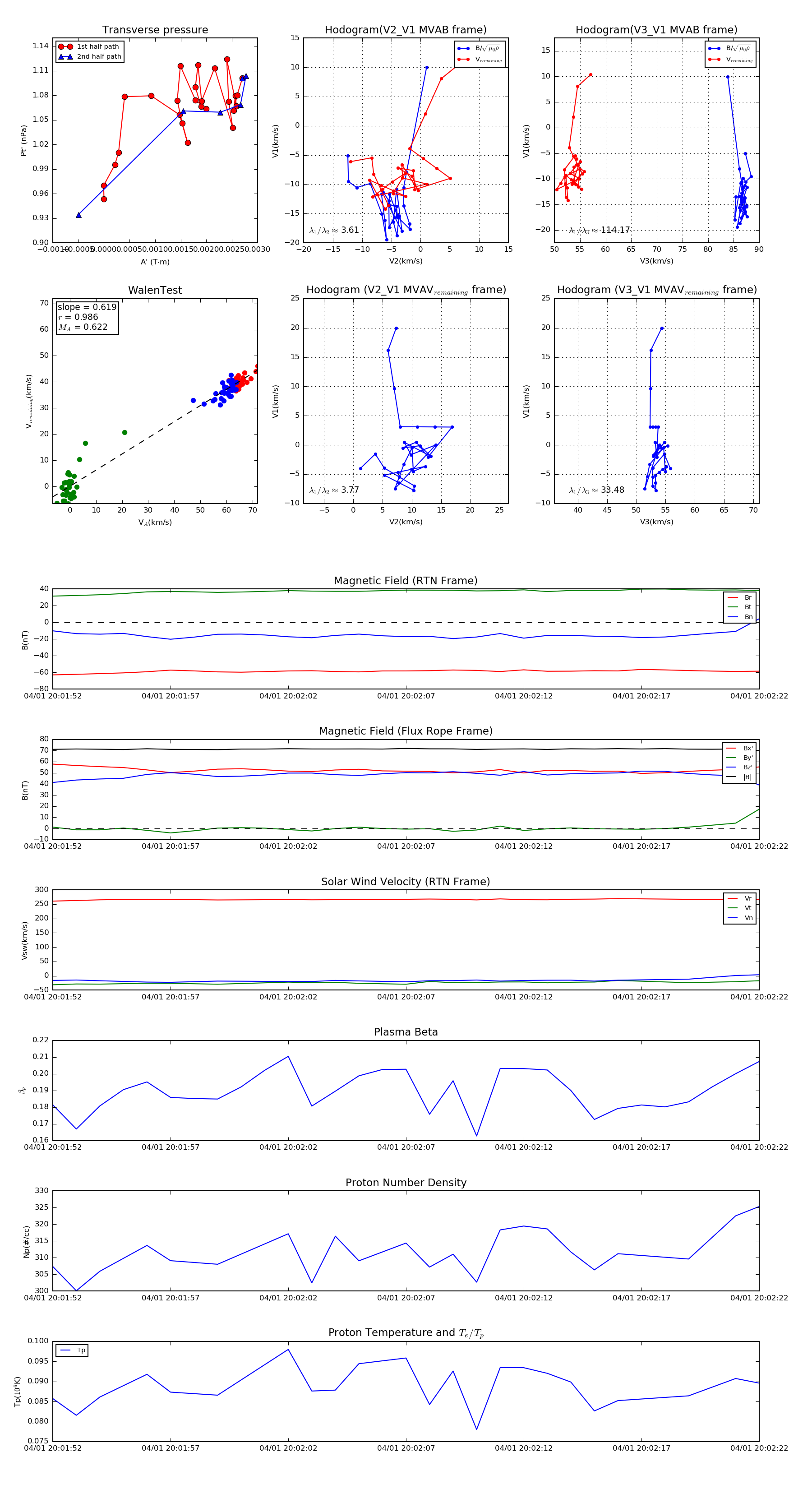Click the eigenvalue ratio label '33.48'

[596, 490]
